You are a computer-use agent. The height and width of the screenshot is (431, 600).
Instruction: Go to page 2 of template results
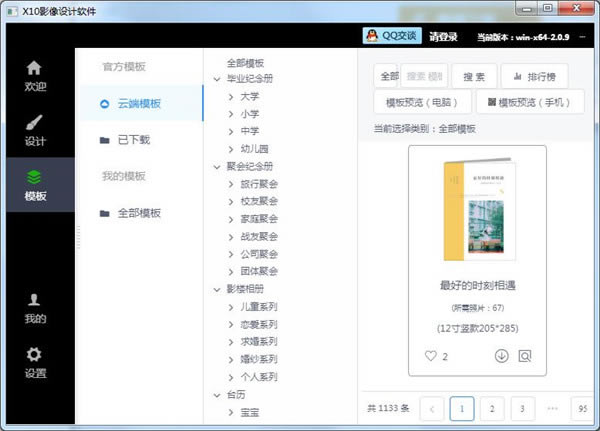tap(491, 408)
